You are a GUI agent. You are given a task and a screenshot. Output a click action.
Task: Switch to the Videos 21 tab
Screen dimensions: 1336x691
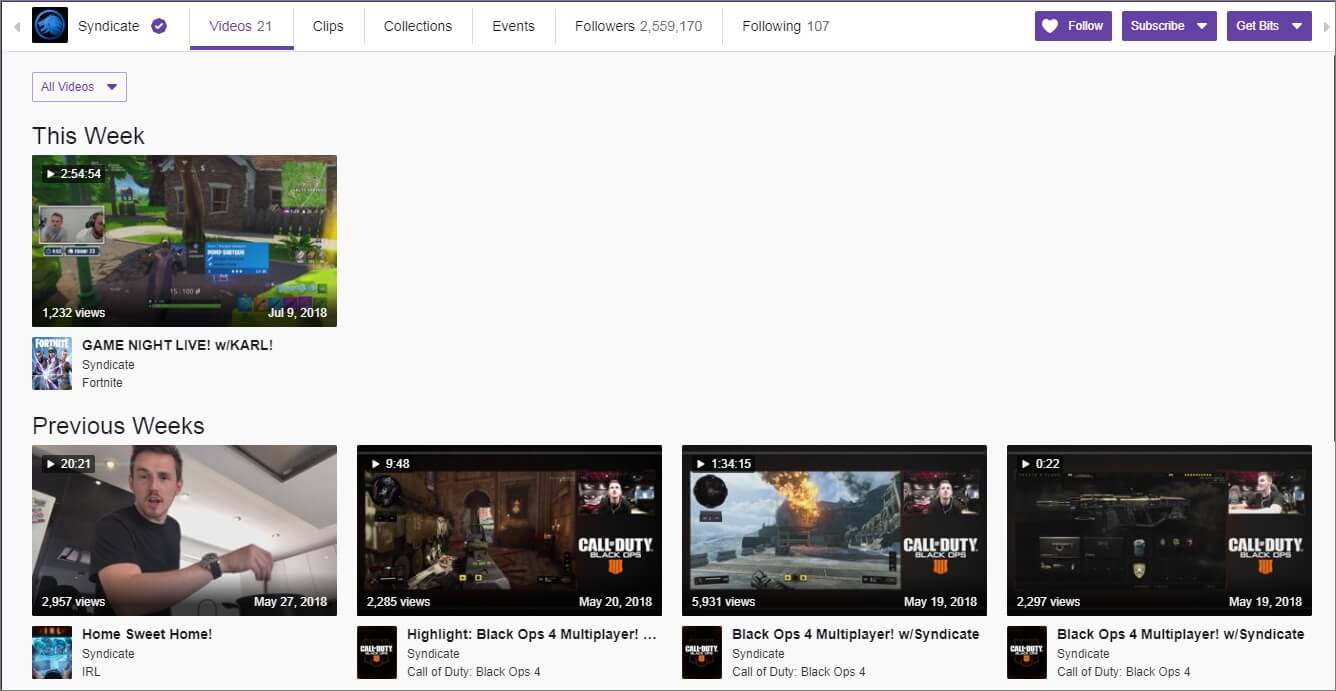tap(241, 26)
